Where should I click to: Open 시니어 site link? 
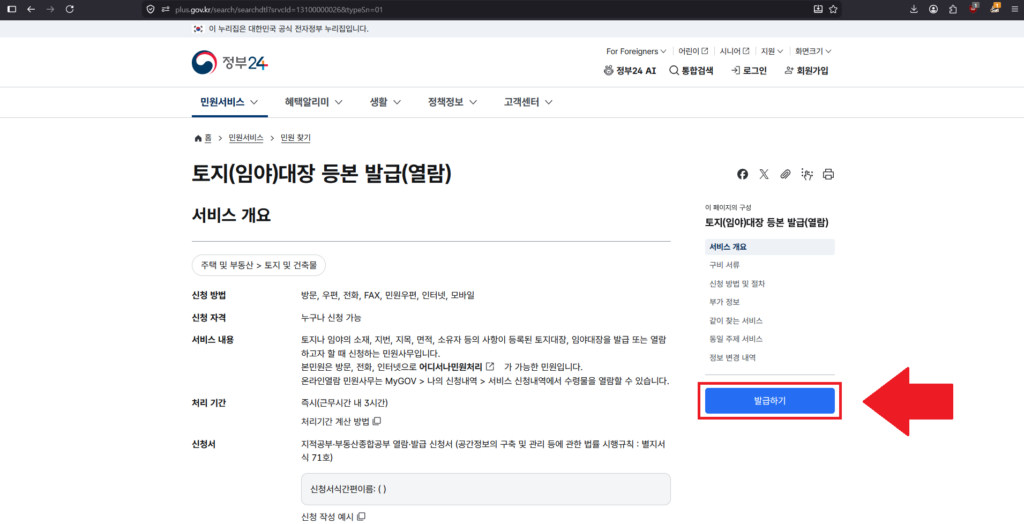735,51
